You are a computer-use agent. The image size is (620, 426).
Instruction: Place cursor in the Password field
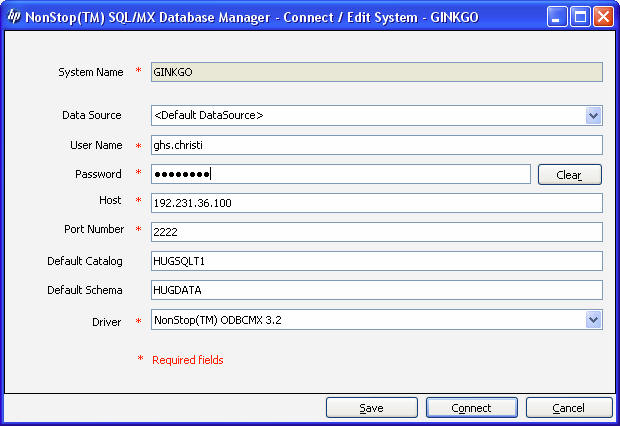click(x=340, y=174)
